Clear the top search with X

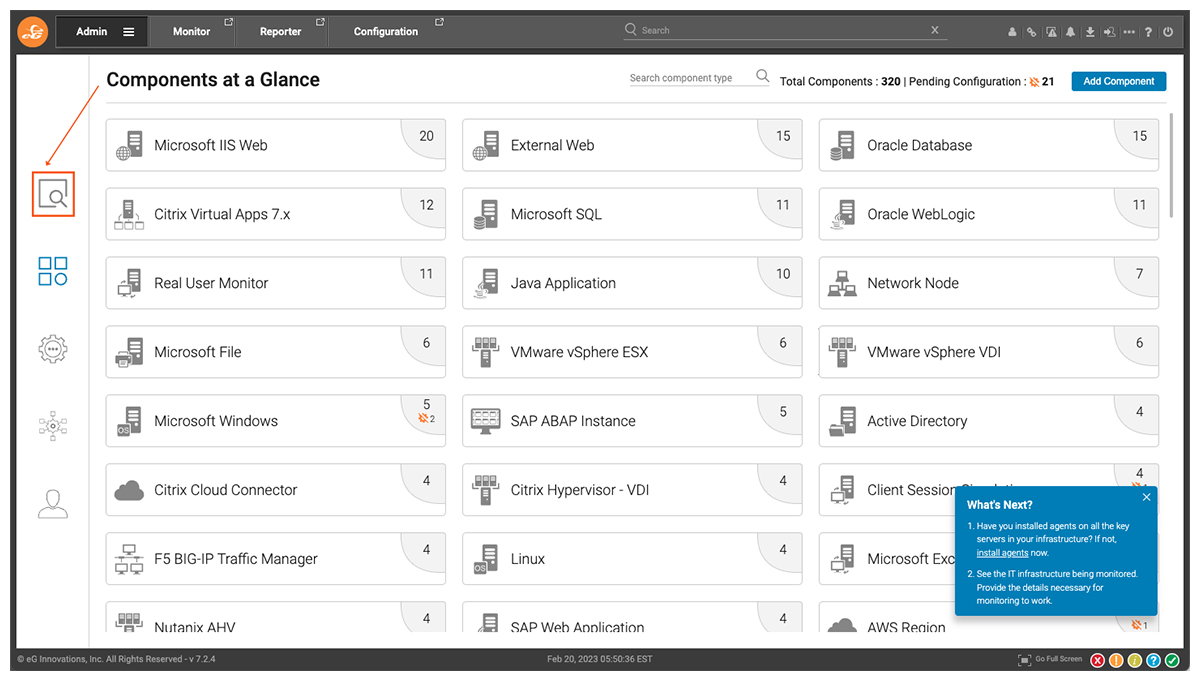click(x=935, y=30)
